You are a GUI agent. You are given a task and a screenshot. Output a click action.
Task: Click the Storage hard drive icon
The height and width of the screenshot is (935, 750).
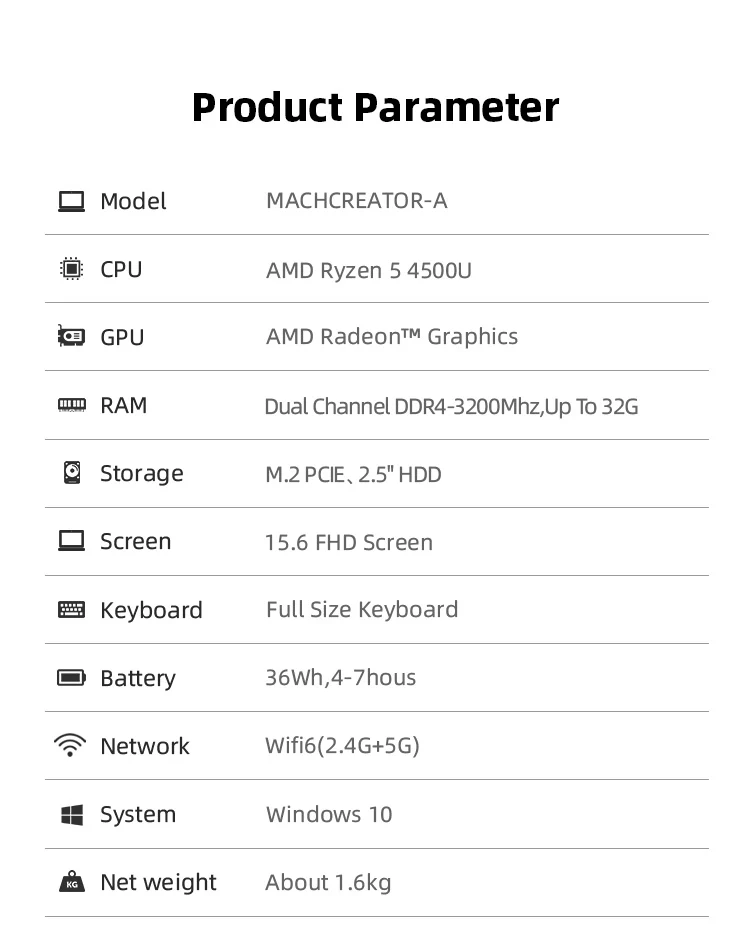pos(71,473)
